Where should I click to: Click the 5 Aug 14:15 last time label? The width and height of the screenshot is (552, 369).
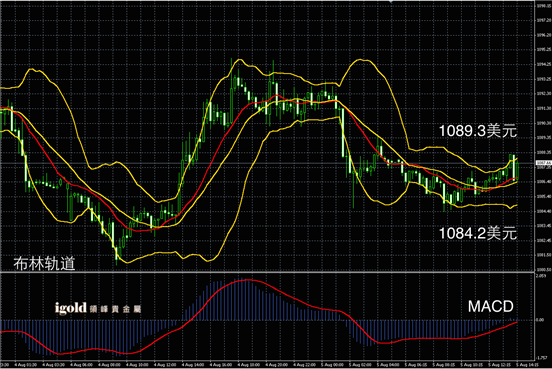(x=527, y=365)
